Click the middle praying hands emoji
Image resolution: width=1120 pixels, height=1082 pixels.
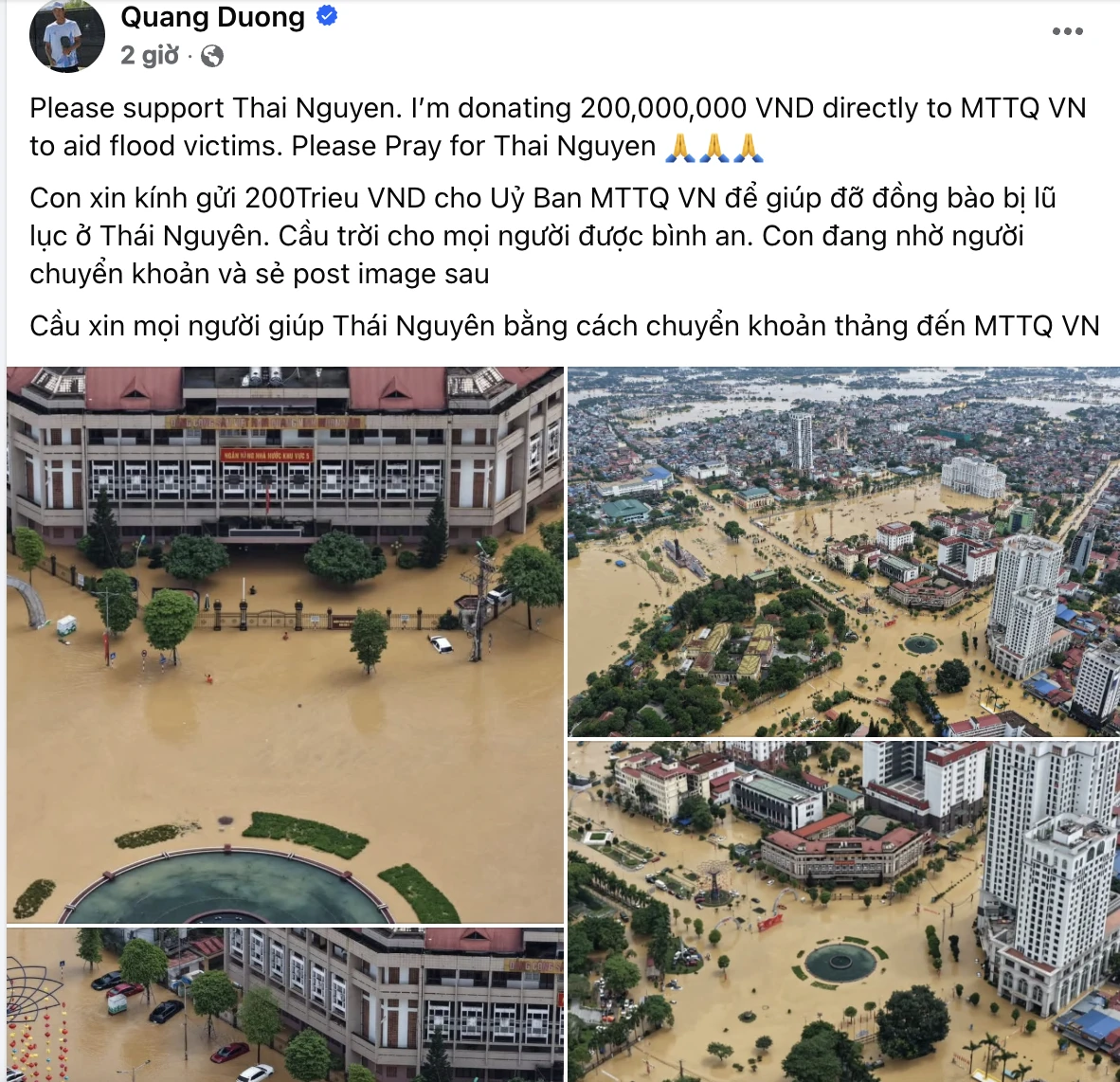(714, 147)
